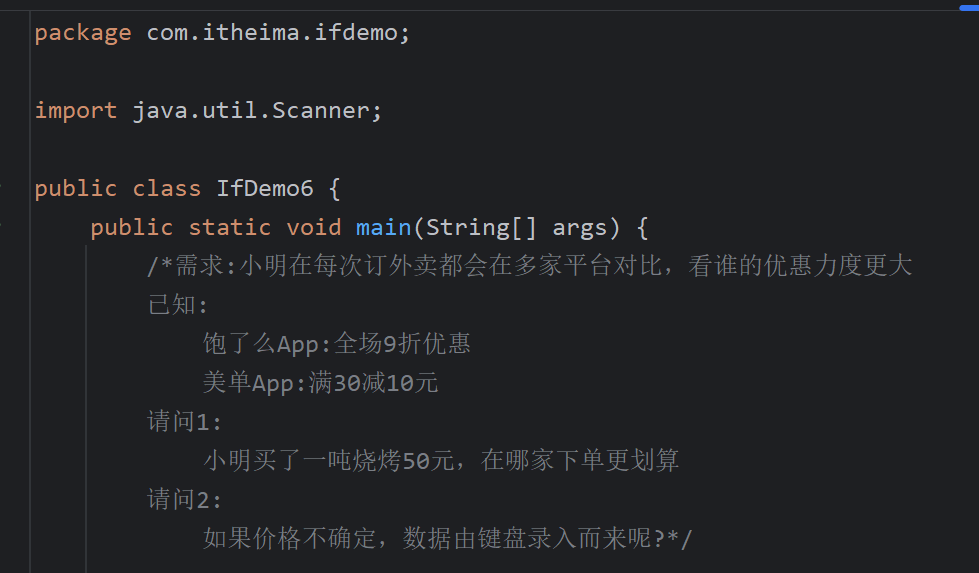The width and height of the screenshot is (979, 573).
Task: Click the static keyword
Action: click(x=230, y=228)
